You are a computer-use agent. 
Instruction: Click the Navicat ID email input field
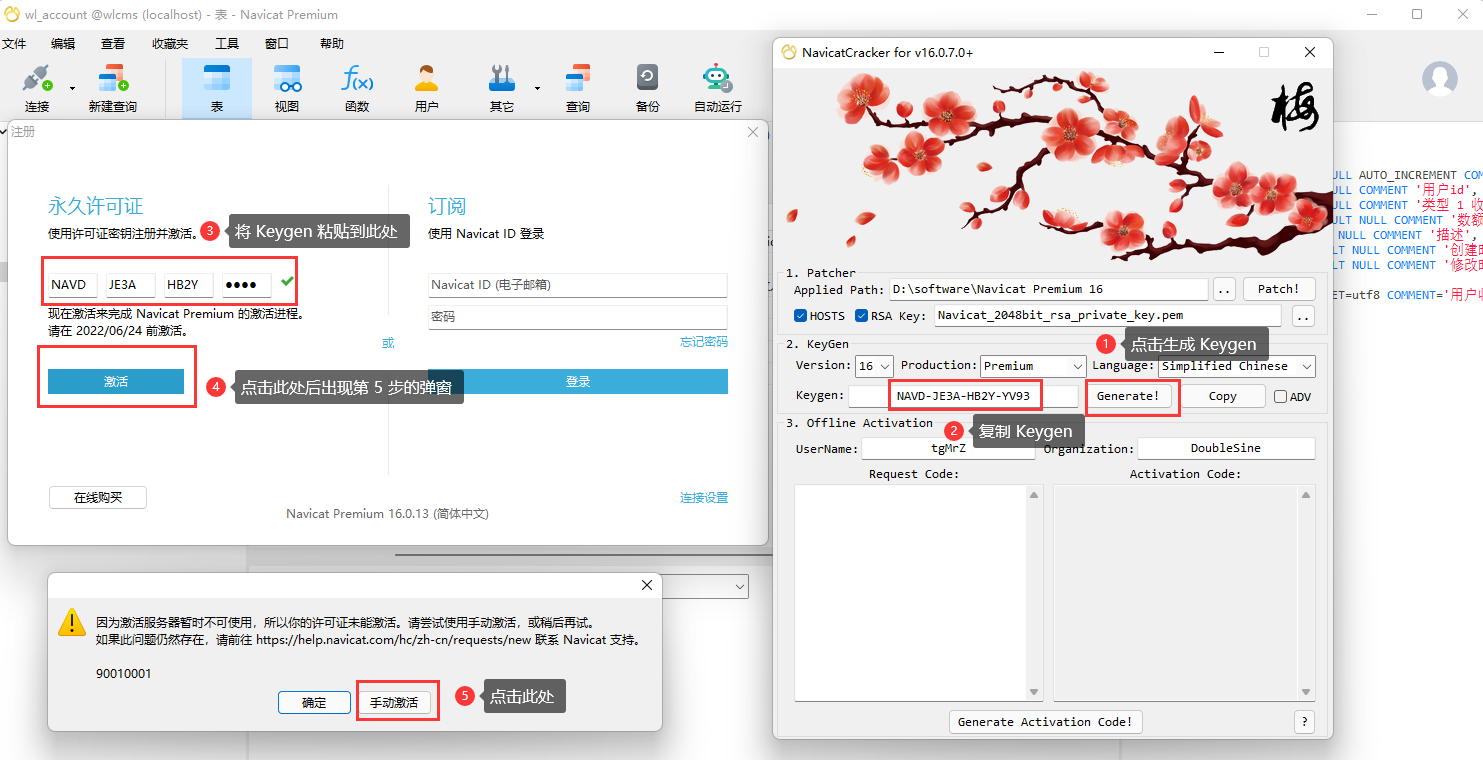click(x=578, y=285)
